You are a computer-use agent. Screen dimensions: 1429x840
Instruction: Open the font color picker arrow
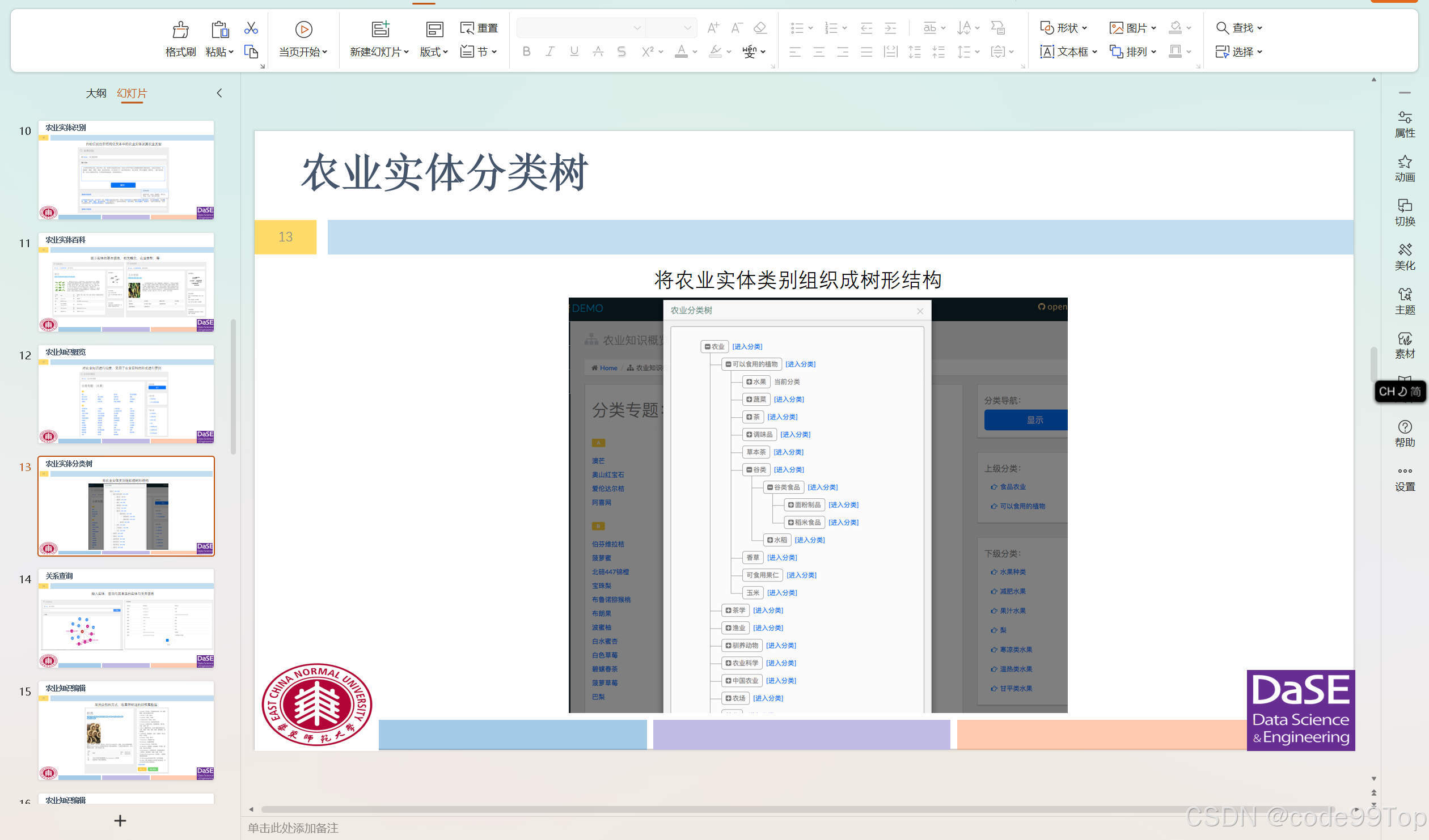point(695,52)
